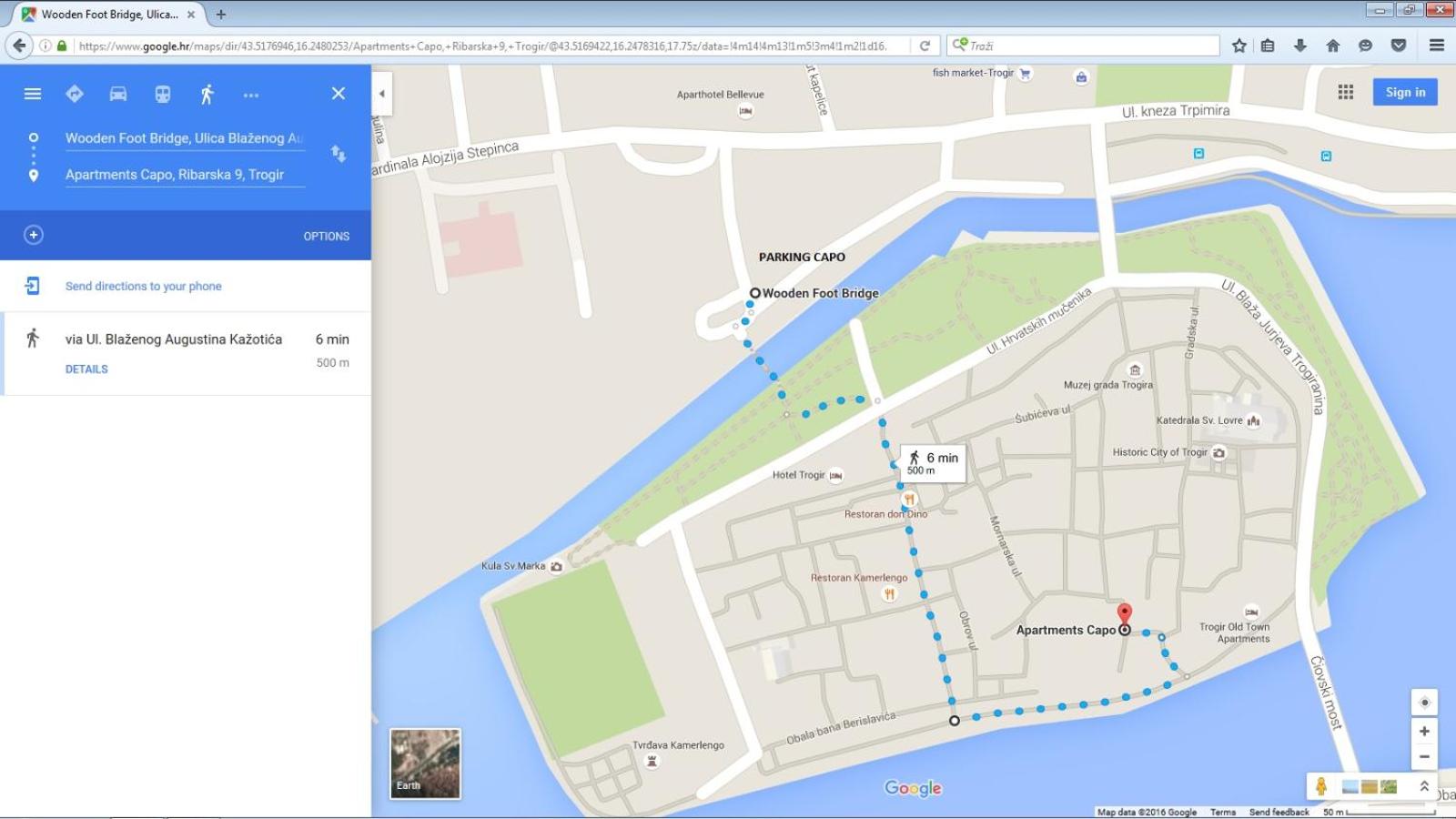Switch to Earth satellite view
Viewport: 1456px width, 819px height.
click(x=425, y=763)
